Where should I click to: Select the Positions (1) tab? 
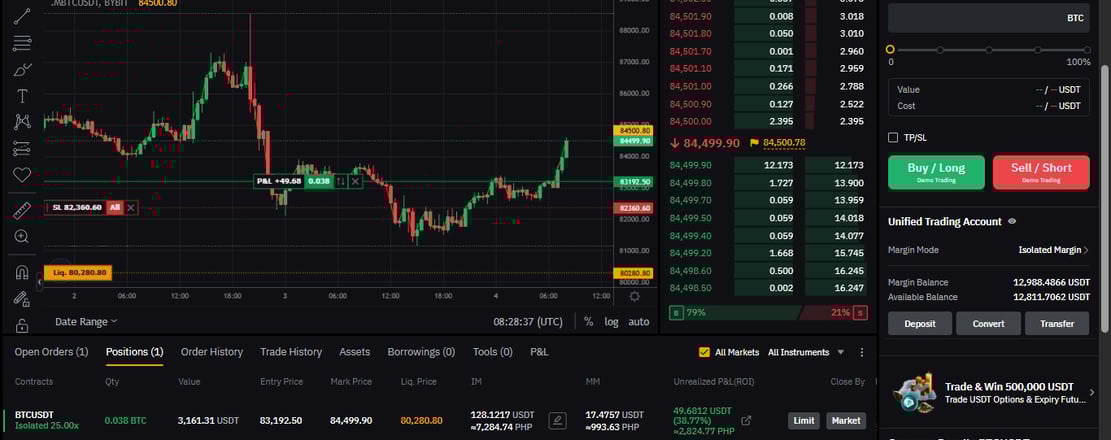135,352
